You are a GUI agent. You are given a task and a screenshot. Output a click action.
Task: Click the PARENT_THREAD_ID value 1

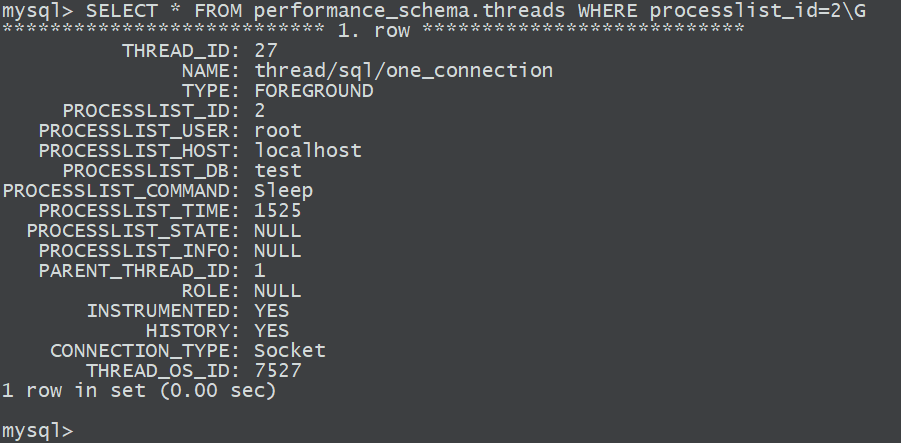click(x=260, y=270)
